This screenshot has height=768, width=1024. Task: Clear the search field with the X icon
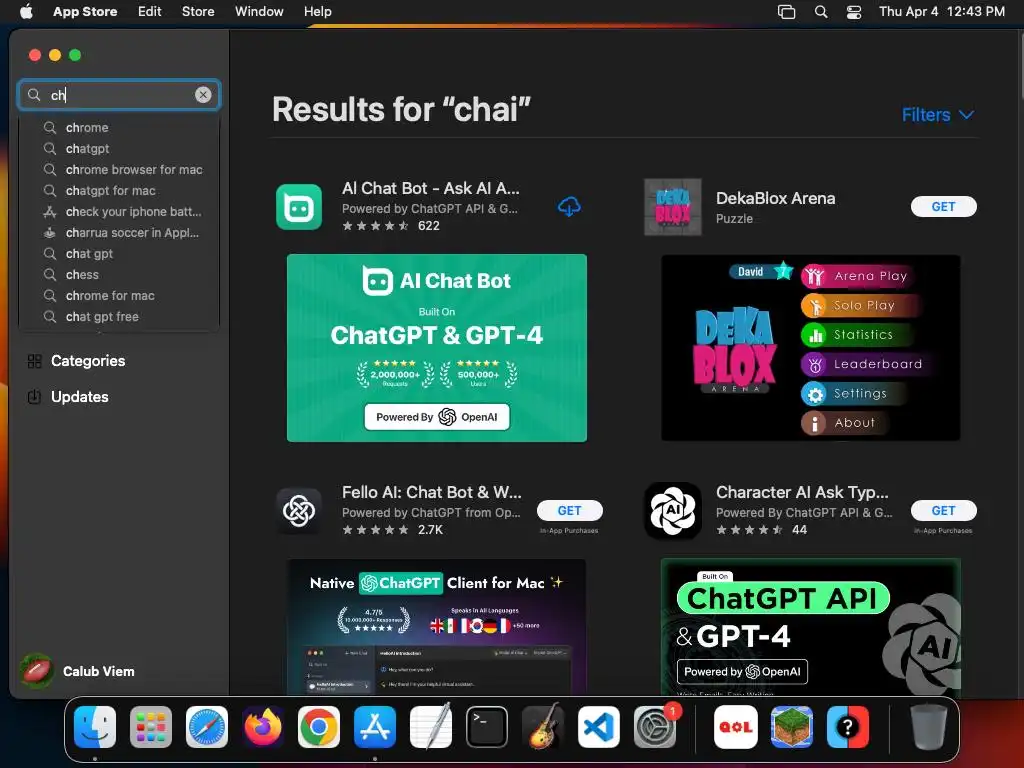coord(203,95)
